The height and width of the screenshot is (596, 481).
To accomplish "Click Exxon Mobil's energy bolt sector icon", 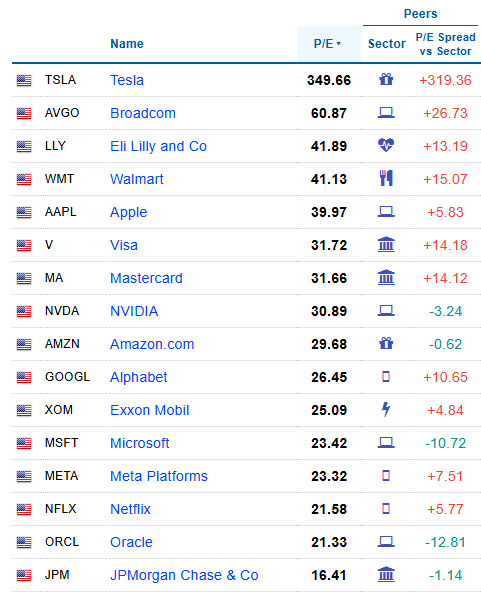I will (x=386, y=409).
